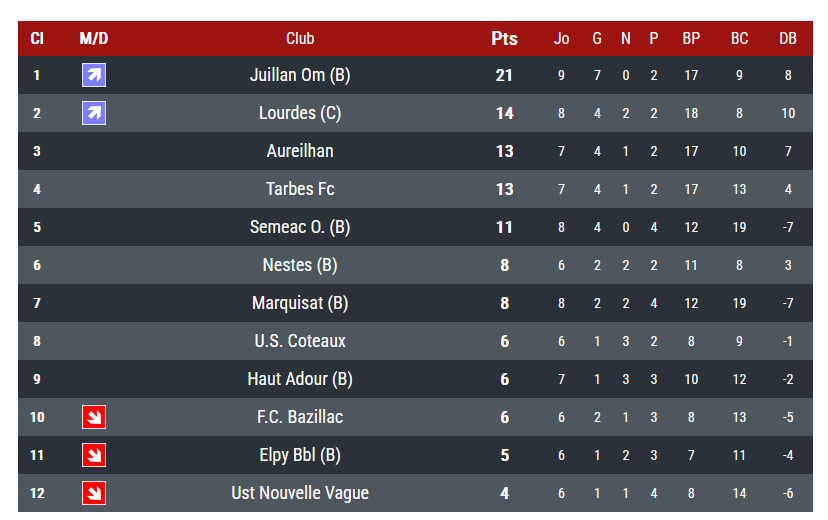Click the red relegation arrow beside F.C. Bazillac
The image size is (828, 520).
tap(94, 417)
